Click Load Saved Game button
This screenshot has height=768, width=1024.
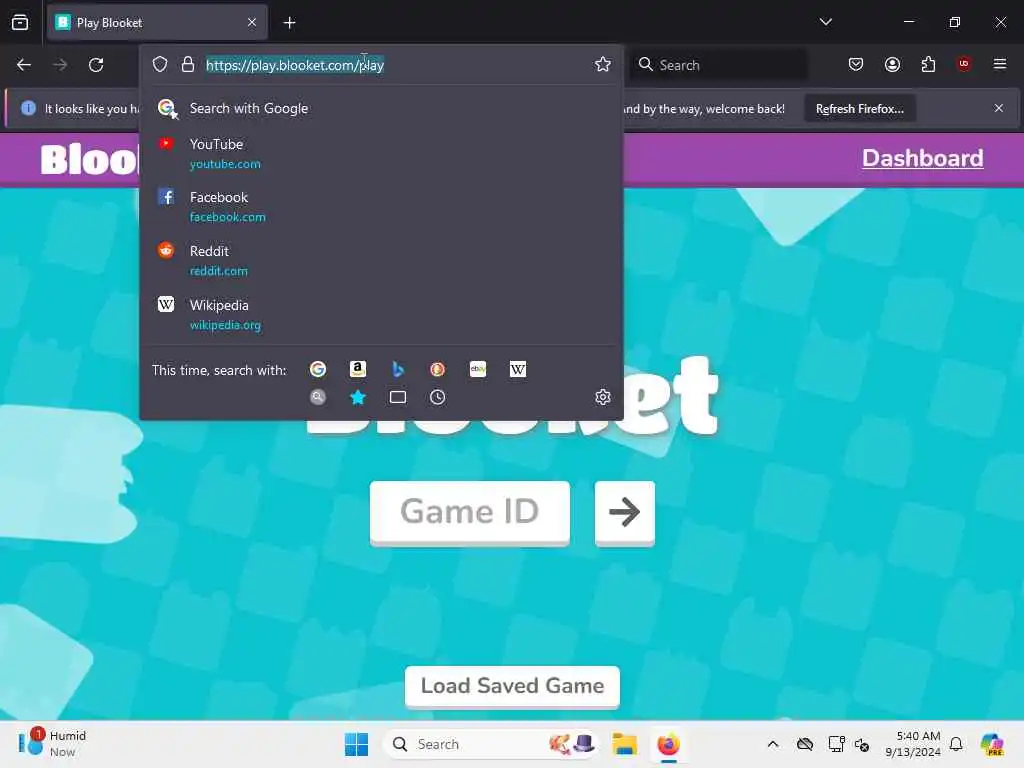pyautogui.click(x=512, y=686)
